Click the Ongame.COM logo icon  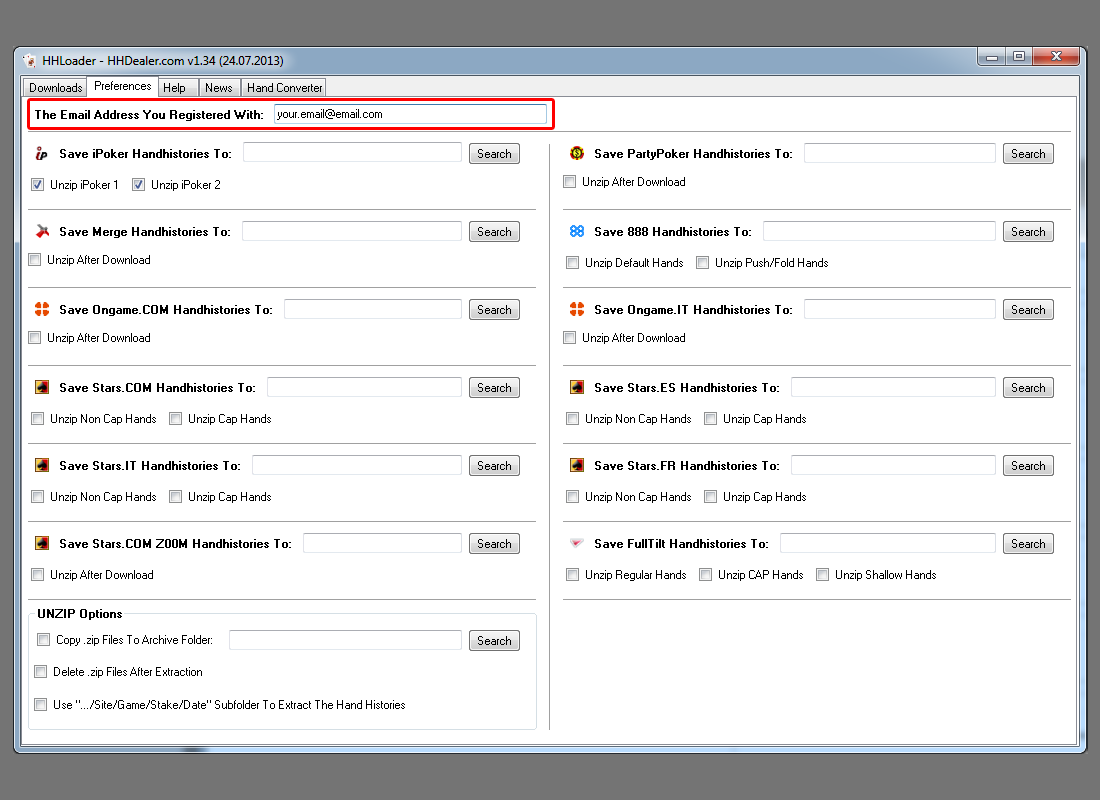[x=41, y=310]
